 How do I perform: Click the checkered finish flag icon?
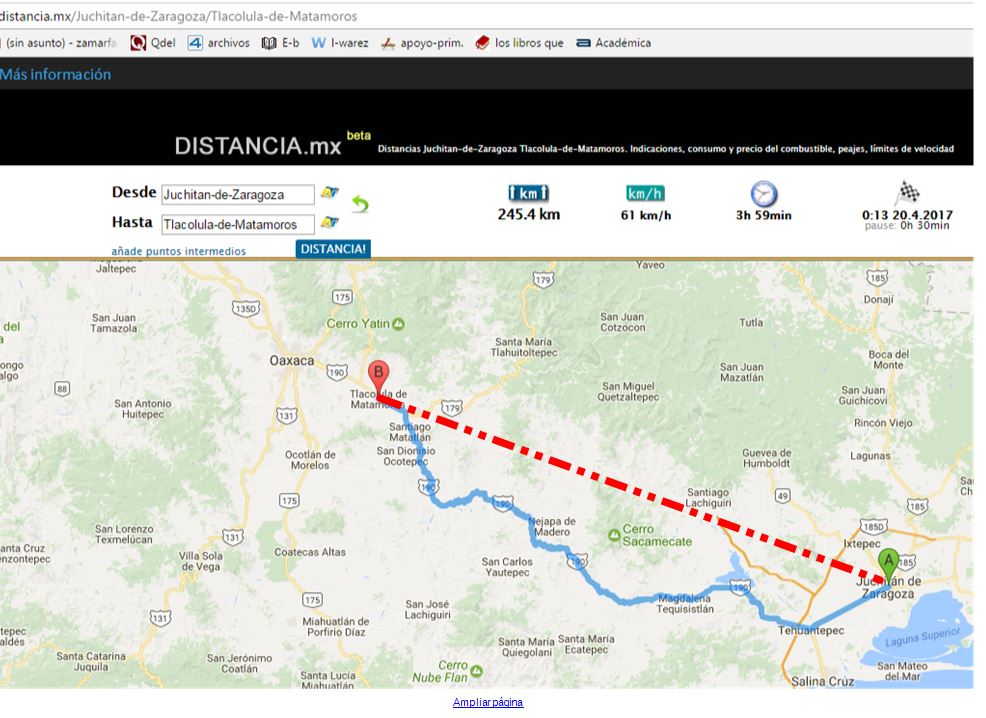pyautogui.click(x=909, y=191)
